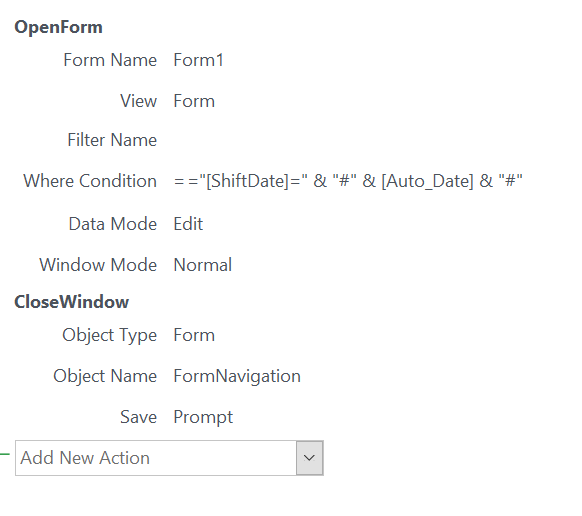Click inside the Add New Action box

click(x=156, y=458)
